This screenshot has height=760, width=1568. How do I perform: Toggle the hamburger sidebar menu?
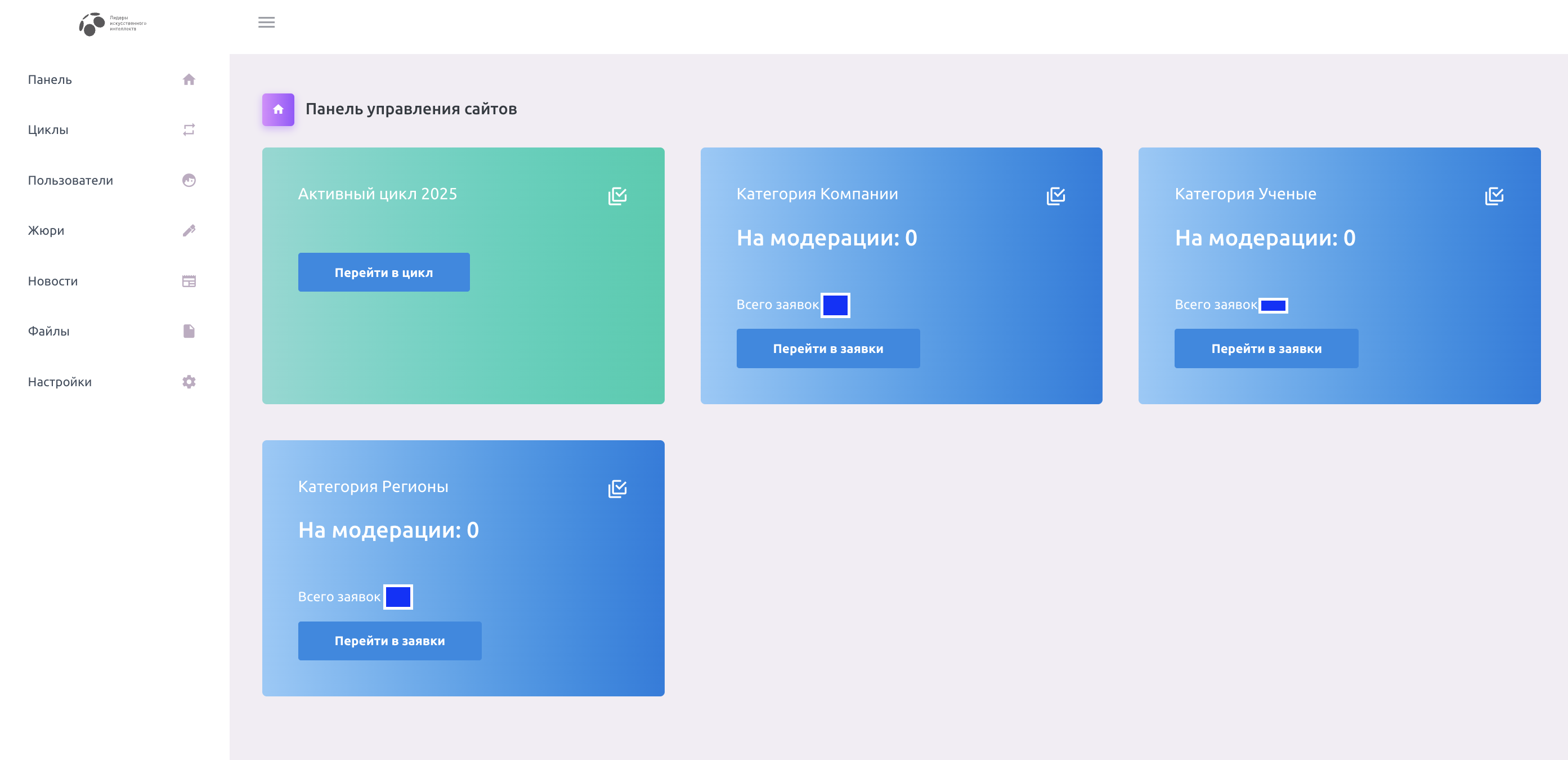(x=266, y=23)
